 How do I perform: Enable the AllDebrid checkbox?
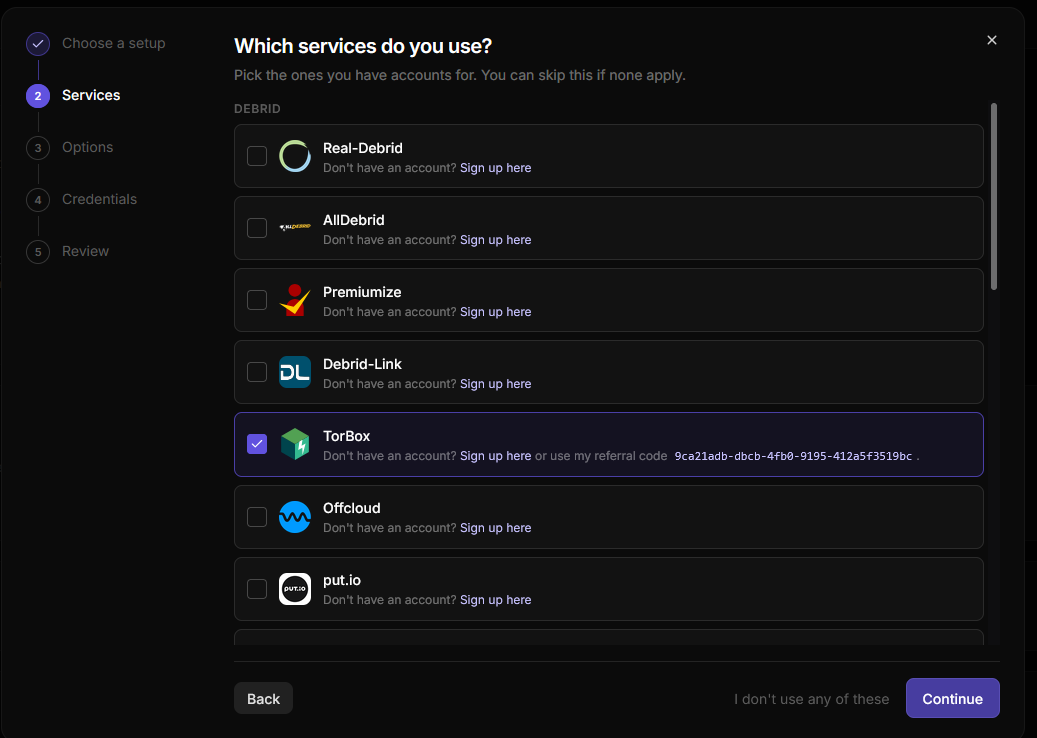[257, 228]
